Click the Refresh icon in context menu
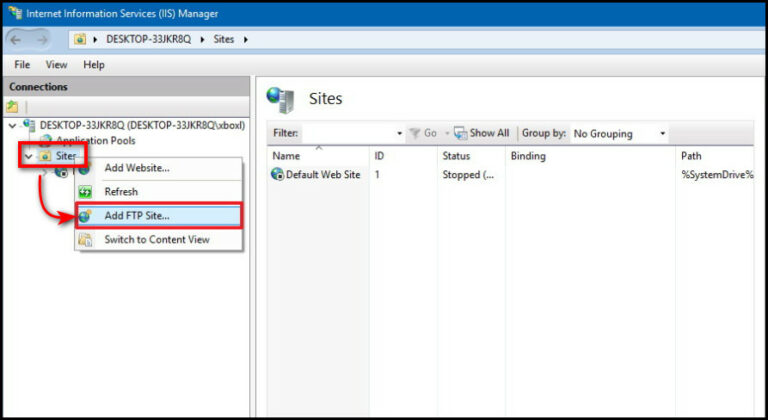Screen dimensions: 768x420 86,191
